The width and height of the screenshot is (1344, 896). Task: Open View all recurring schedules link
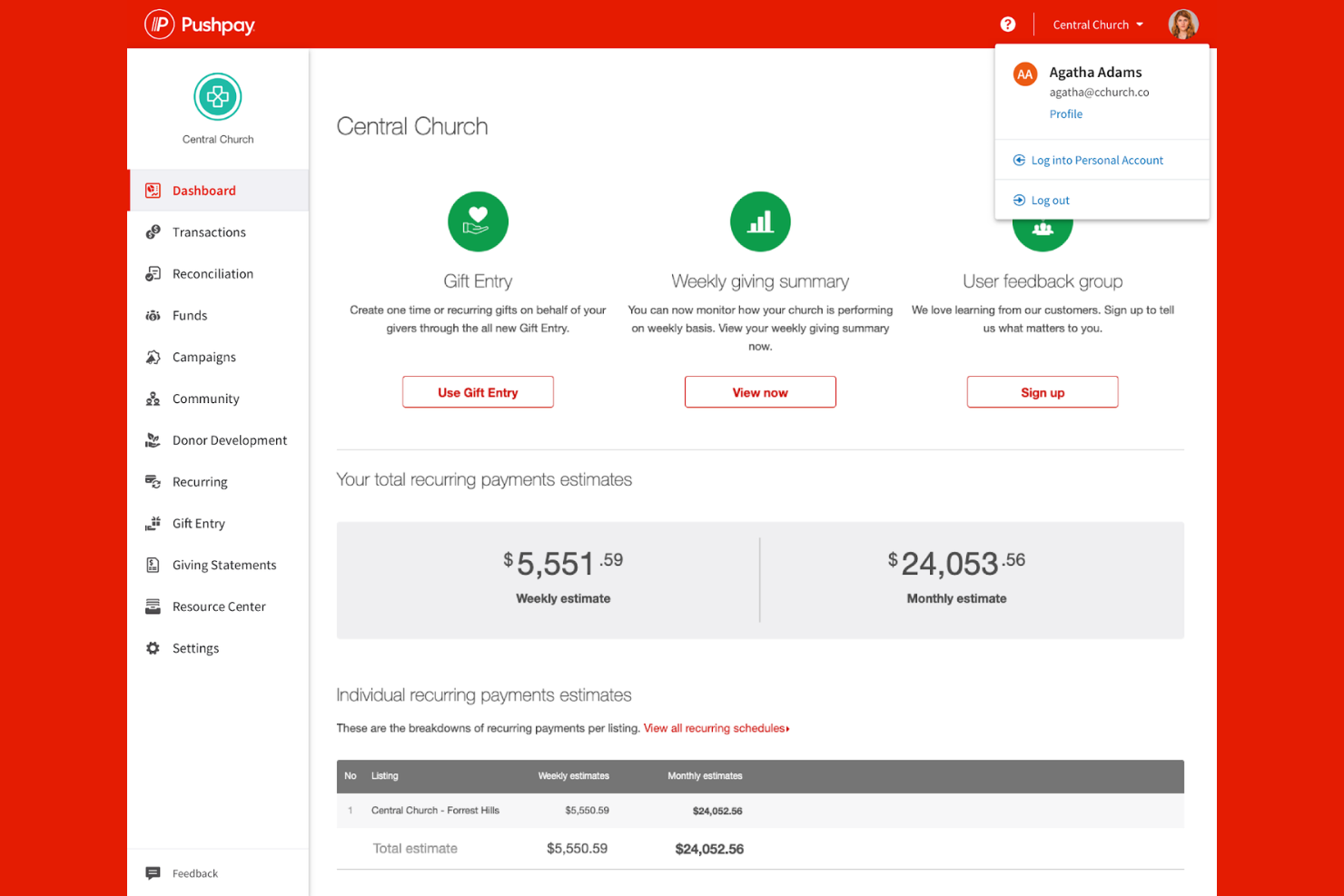pyautogui.click(x=716, y=727)
